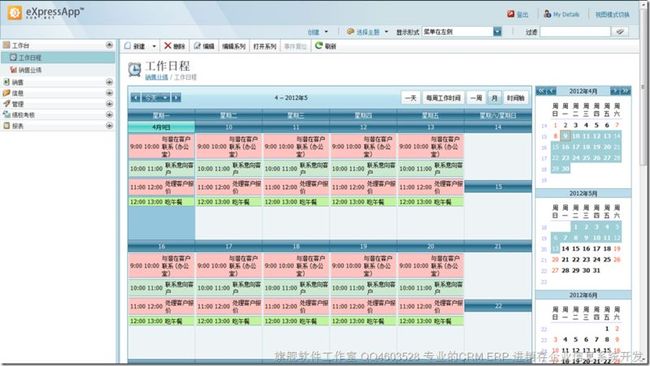Switch to the 一周 week view
650x366 pixels.
(x=476, y=98)
